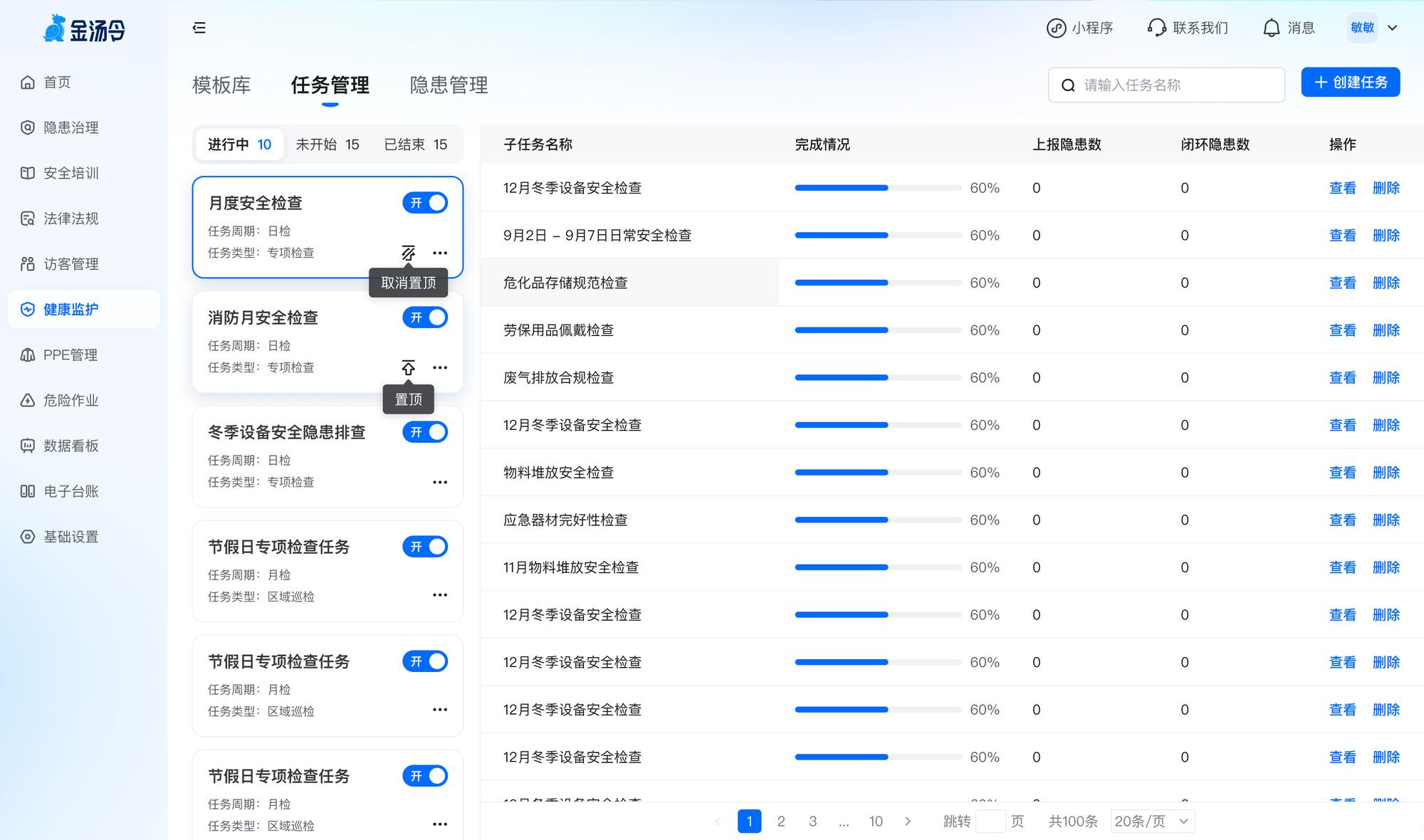The width and height of the screenshot is (1424, 840).
Task: Select the 未开始 15 filter tab
Action: tap(328, 145)
